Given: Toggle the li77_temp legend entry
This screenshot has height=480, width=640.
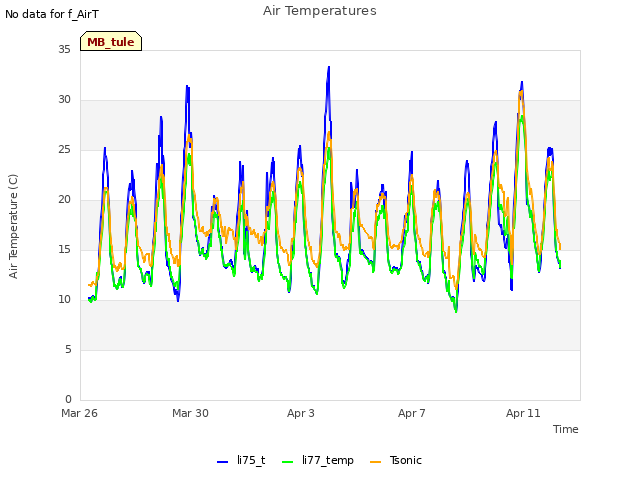Looking at the screenshot, I should (x=318, y=460).
